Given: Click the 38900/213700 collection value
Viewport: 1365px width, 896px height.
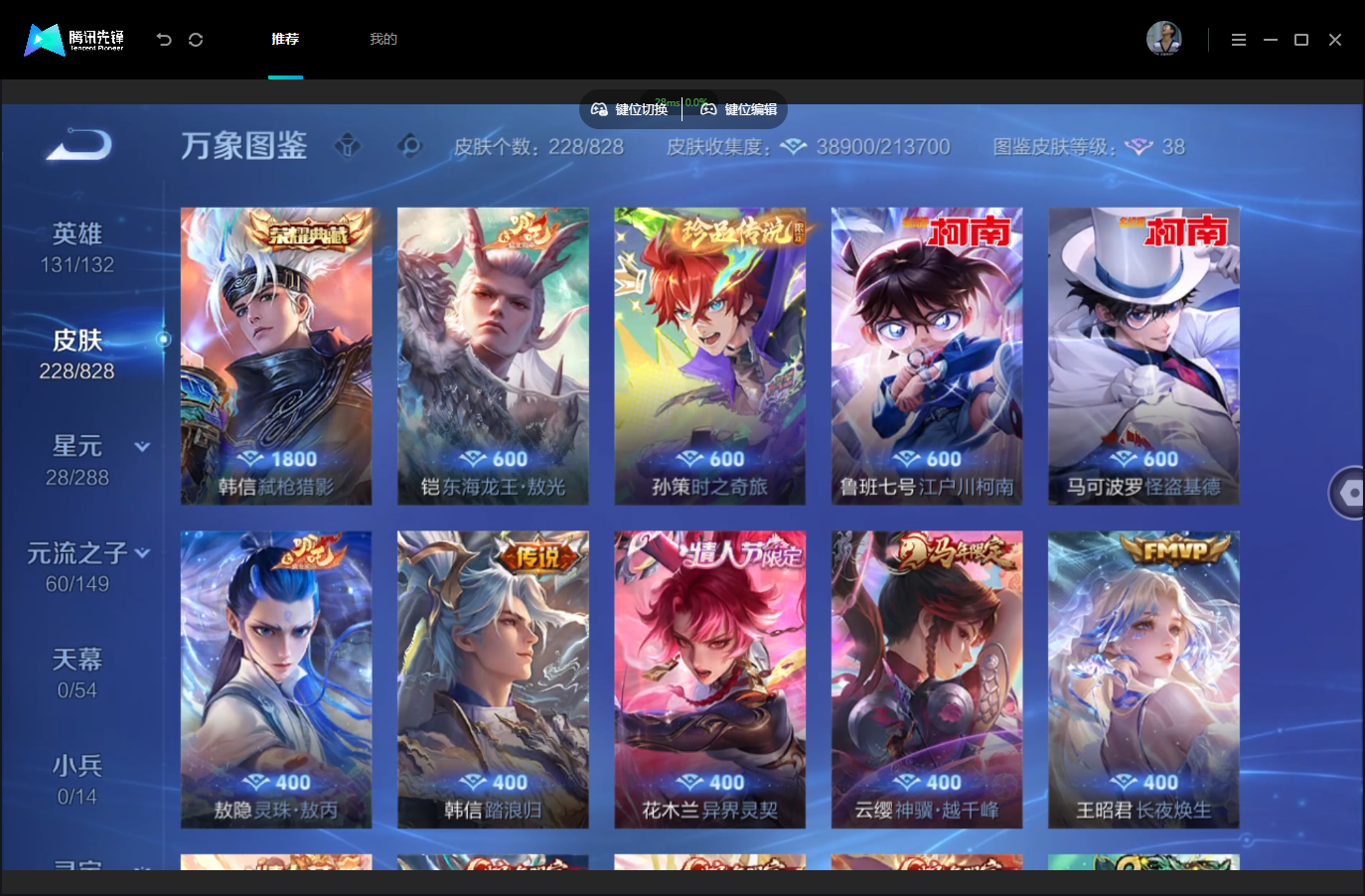Looking at the screenshot, I should point(883,147).
